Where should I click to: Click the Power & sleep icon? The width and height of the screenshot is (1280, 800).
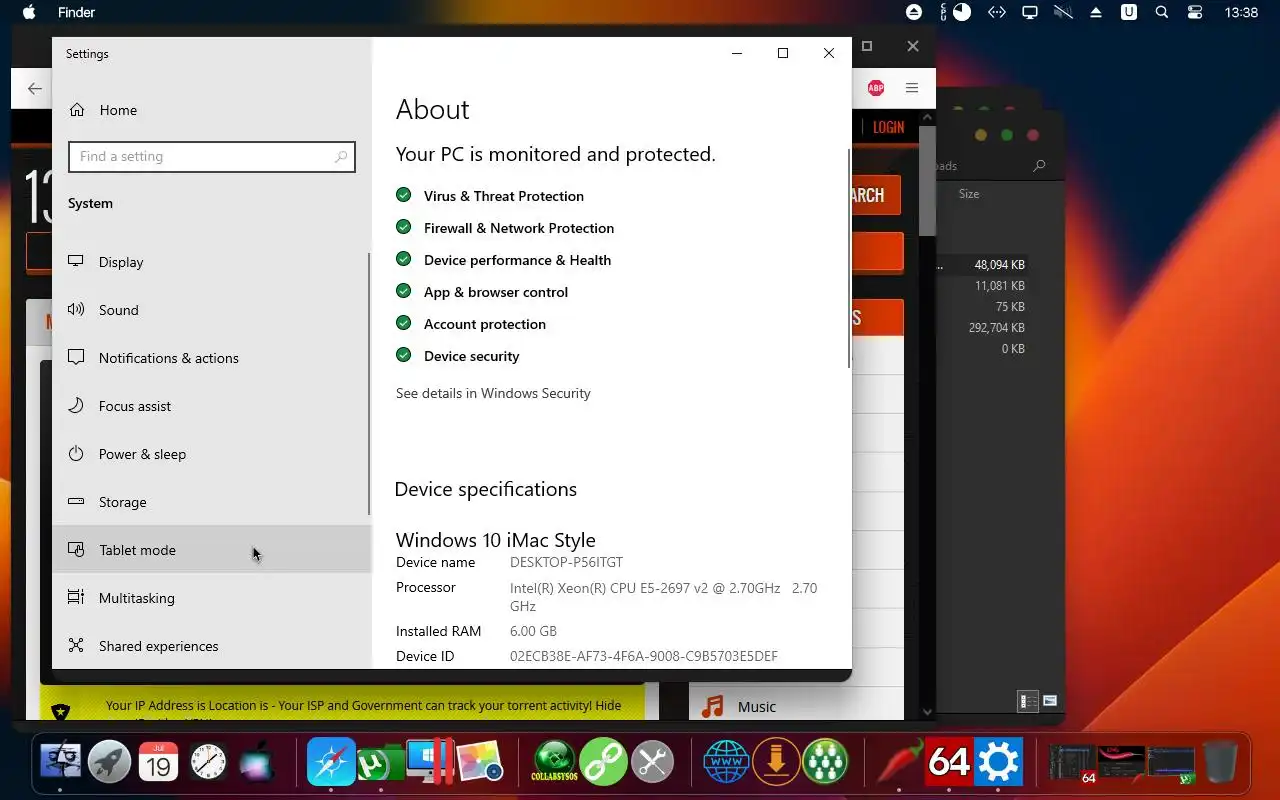coord(76,453)
